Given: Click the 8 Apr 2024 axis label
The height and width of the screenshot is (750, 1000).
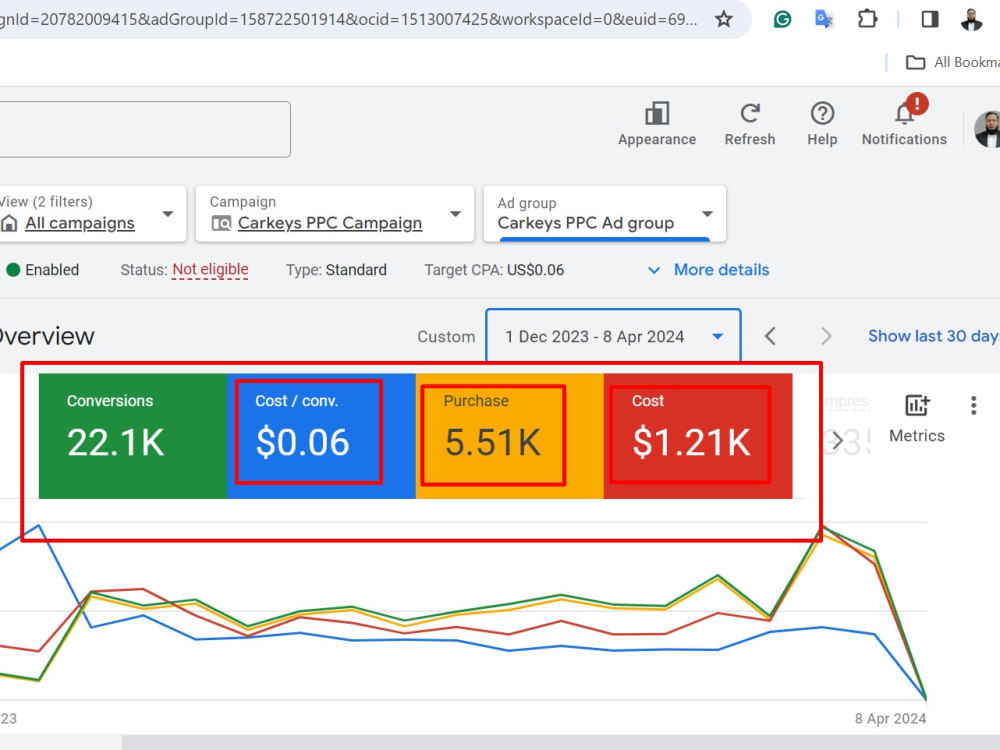Looking at the screenshot, I should (x=890, y=719).
